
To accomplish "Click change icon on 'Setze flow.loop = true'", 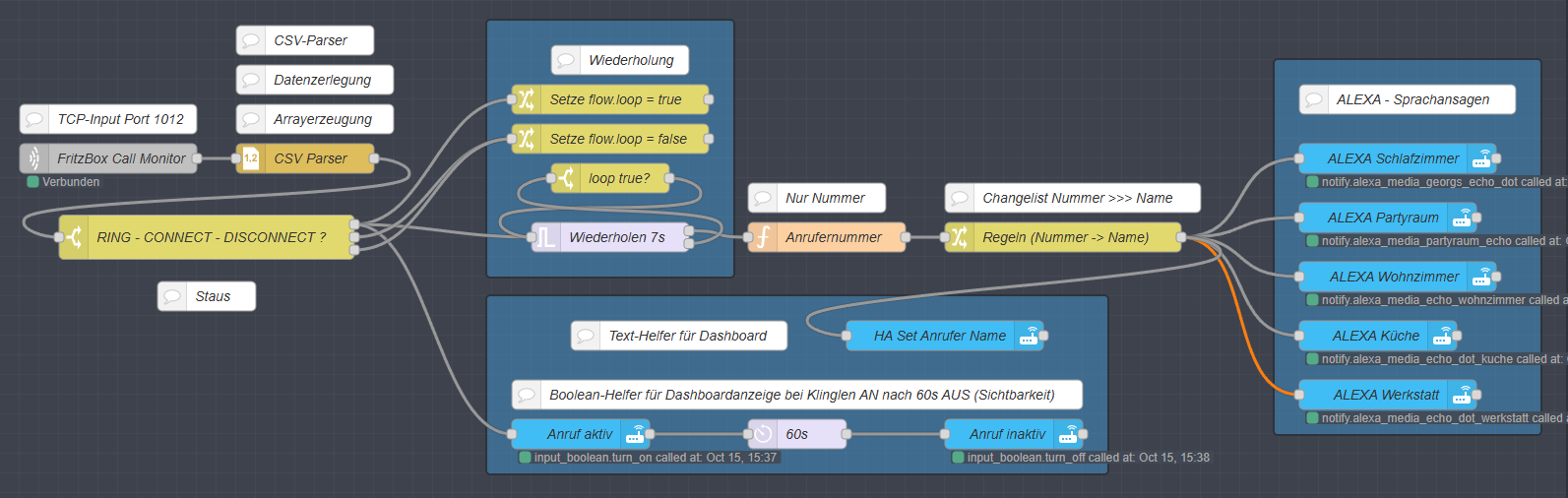I will (x=527, y=99).
